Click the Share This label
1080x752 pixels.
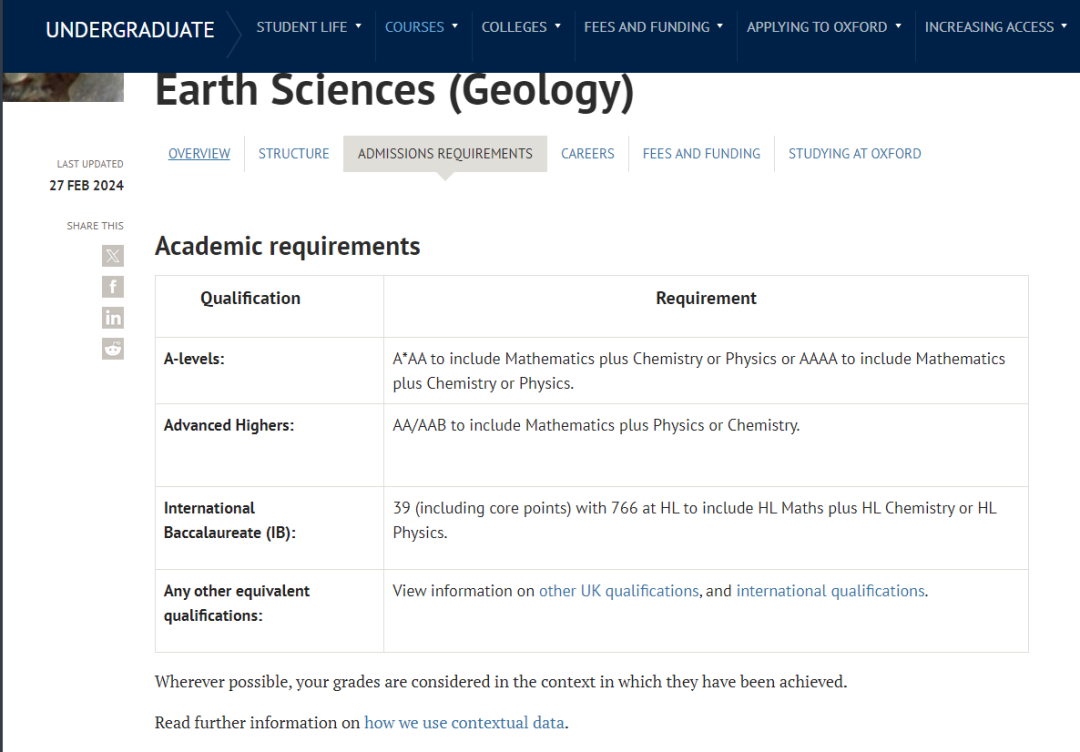click(x=95, y=226)
